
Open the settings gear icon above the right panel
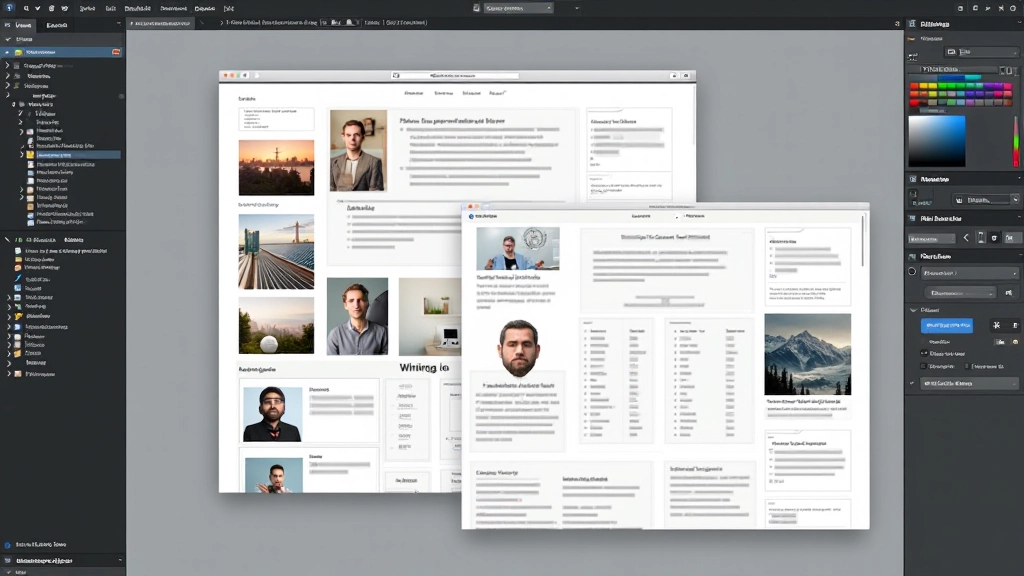[1013, 8]
